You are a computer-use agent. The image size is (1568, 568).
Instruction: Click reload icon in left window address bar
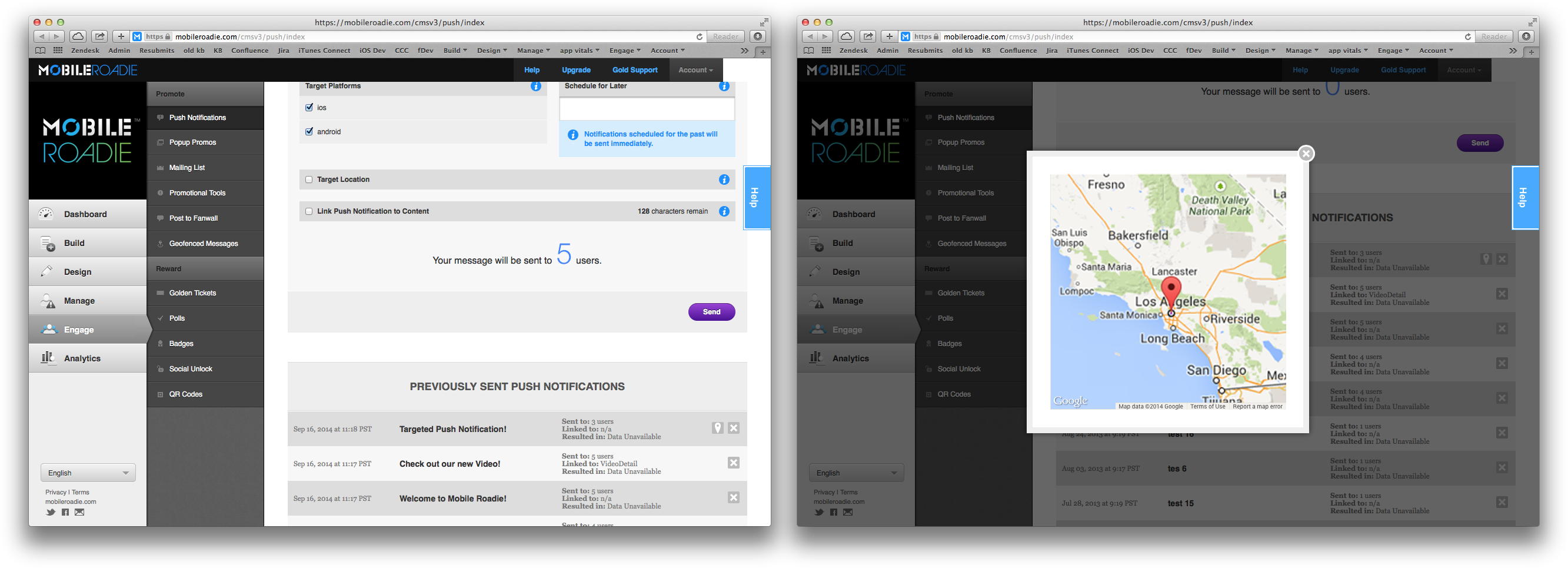(700, 36)
